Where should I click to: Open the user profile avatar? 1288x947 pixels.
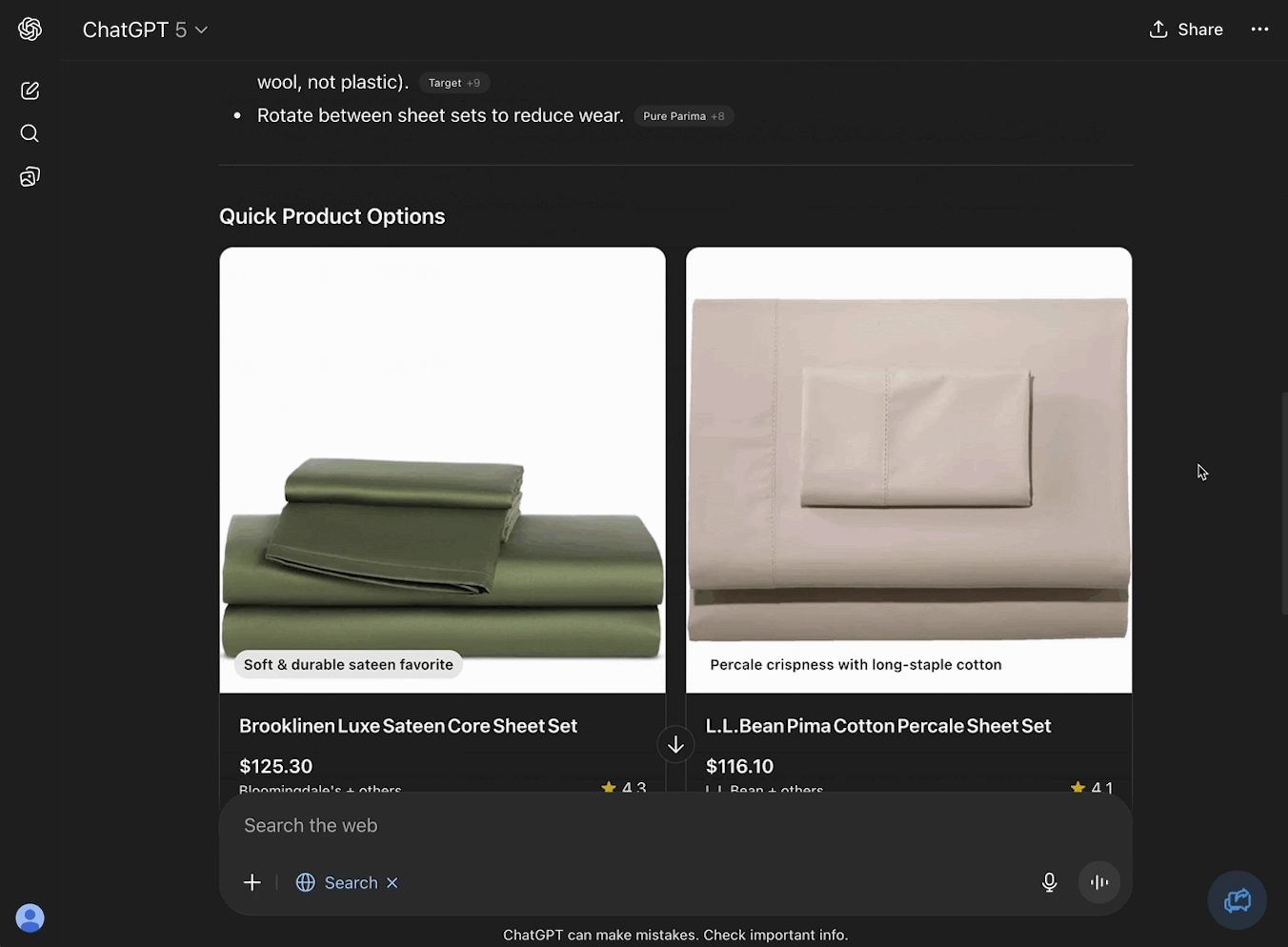[30, 917]
